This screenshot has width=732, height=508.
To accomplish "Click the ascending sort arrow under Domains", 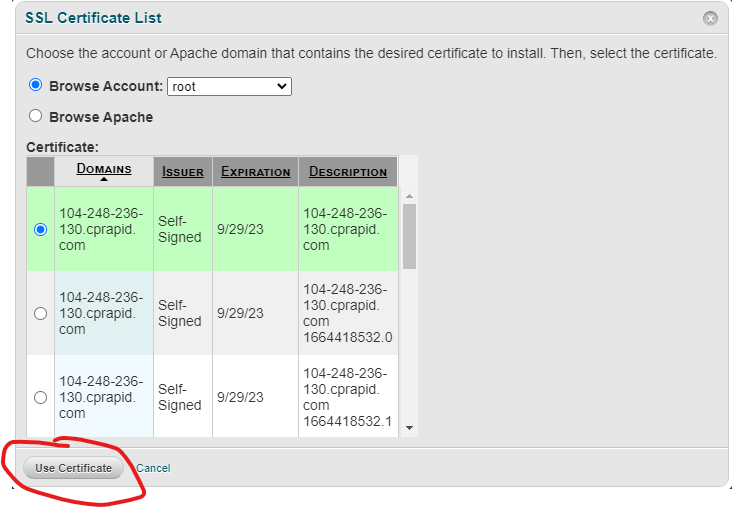I will point(104,180).
